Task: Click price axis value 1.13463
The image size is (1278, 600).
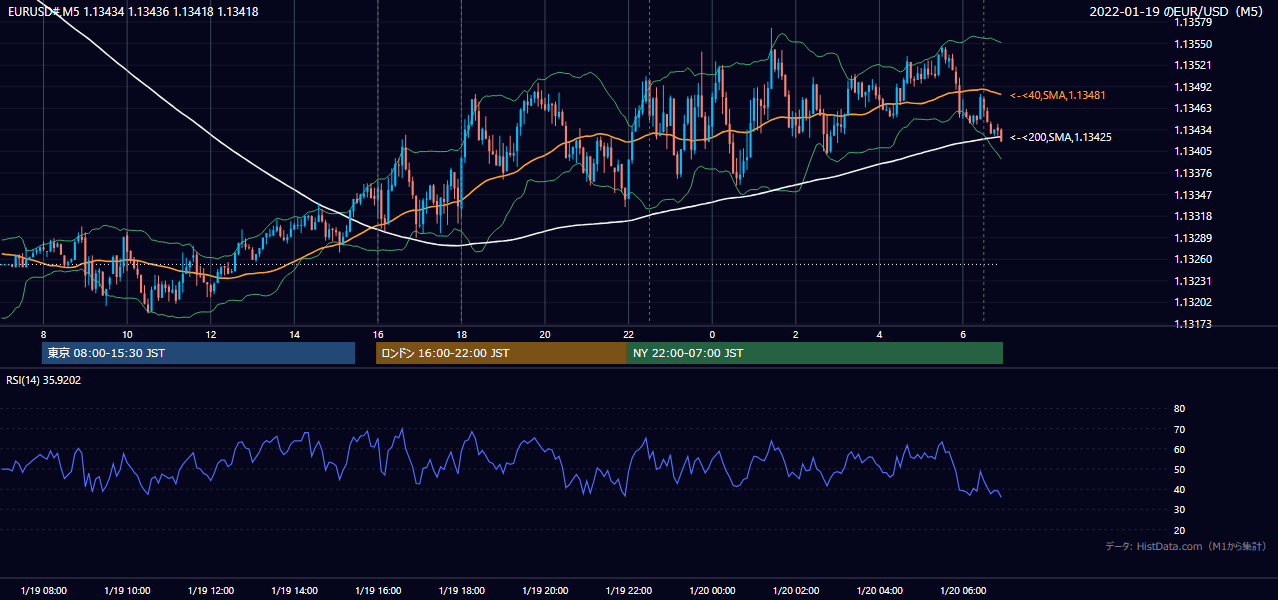Action: [1193, 108]
